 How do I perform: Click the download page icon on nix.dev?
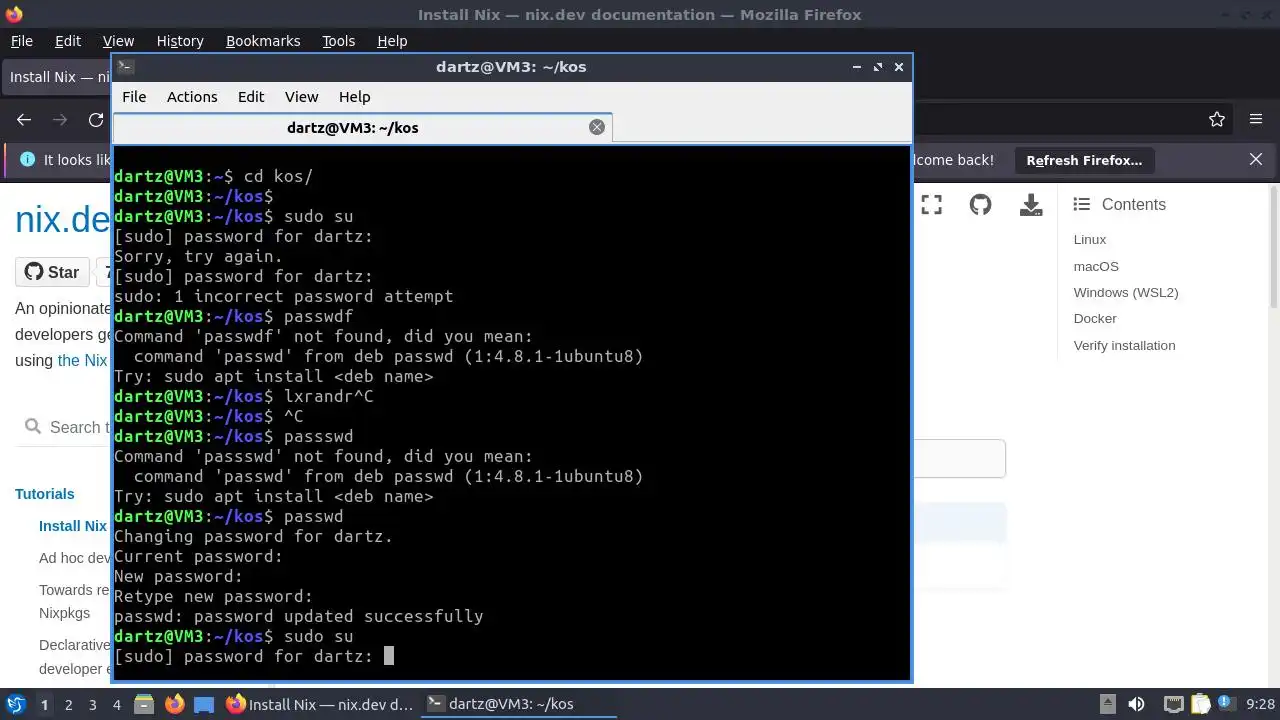(1031, 205)
